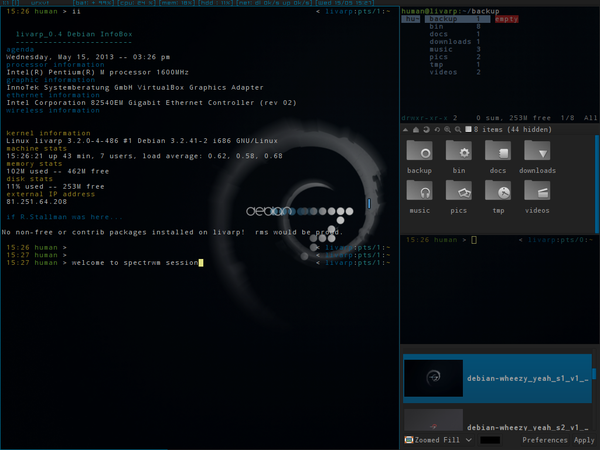Screen dimensions: 600x450
Task: Select 'backup' row in ranger file list
Action: pos(457,19)
